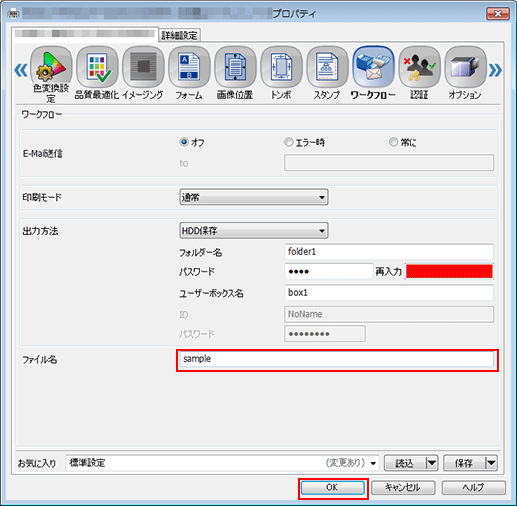Open the 保存 button's dropdown arrow

click(491, 463)
